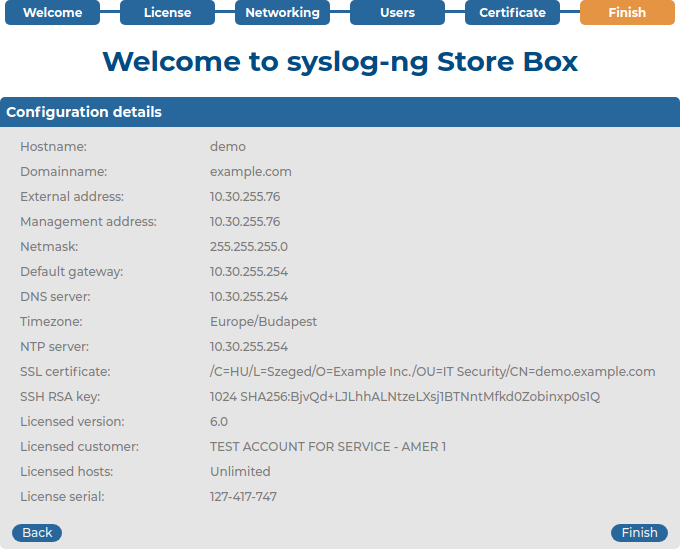Jump to the Certificate step
The image size is (680, 549).
(x=512, y=13)
